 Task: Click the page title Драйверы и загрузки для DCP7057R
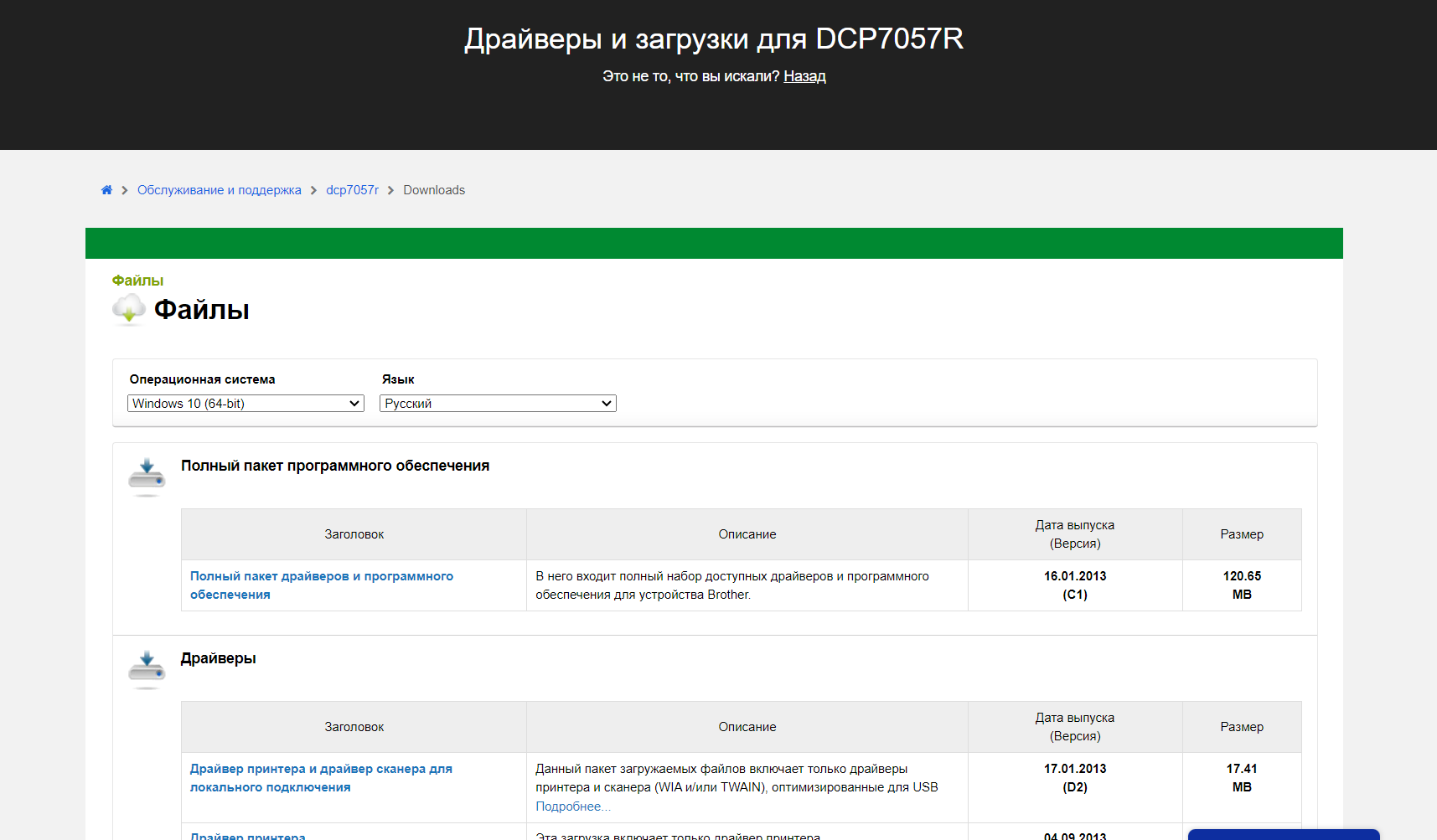(x=714, y=39)
